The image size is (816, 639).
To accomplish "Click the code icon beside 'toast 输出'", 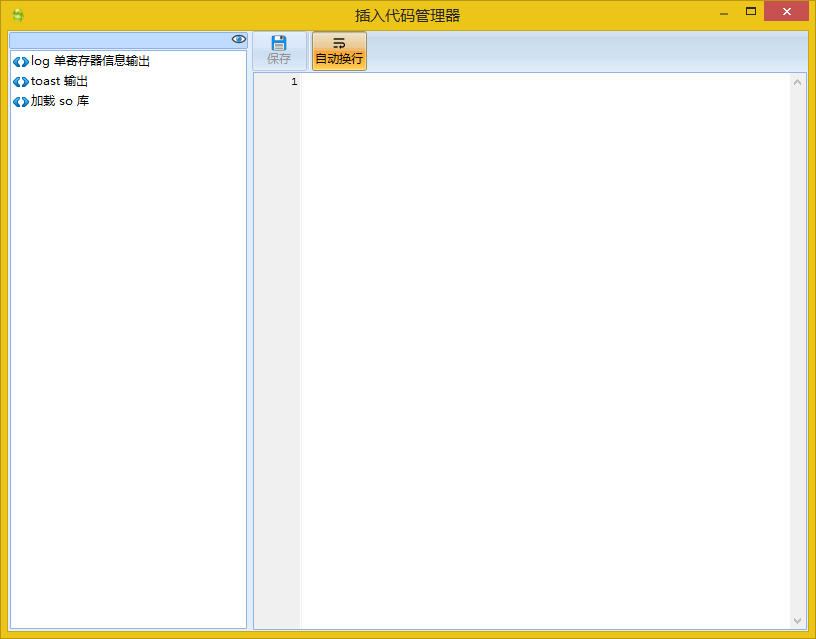I will [21, 82].
